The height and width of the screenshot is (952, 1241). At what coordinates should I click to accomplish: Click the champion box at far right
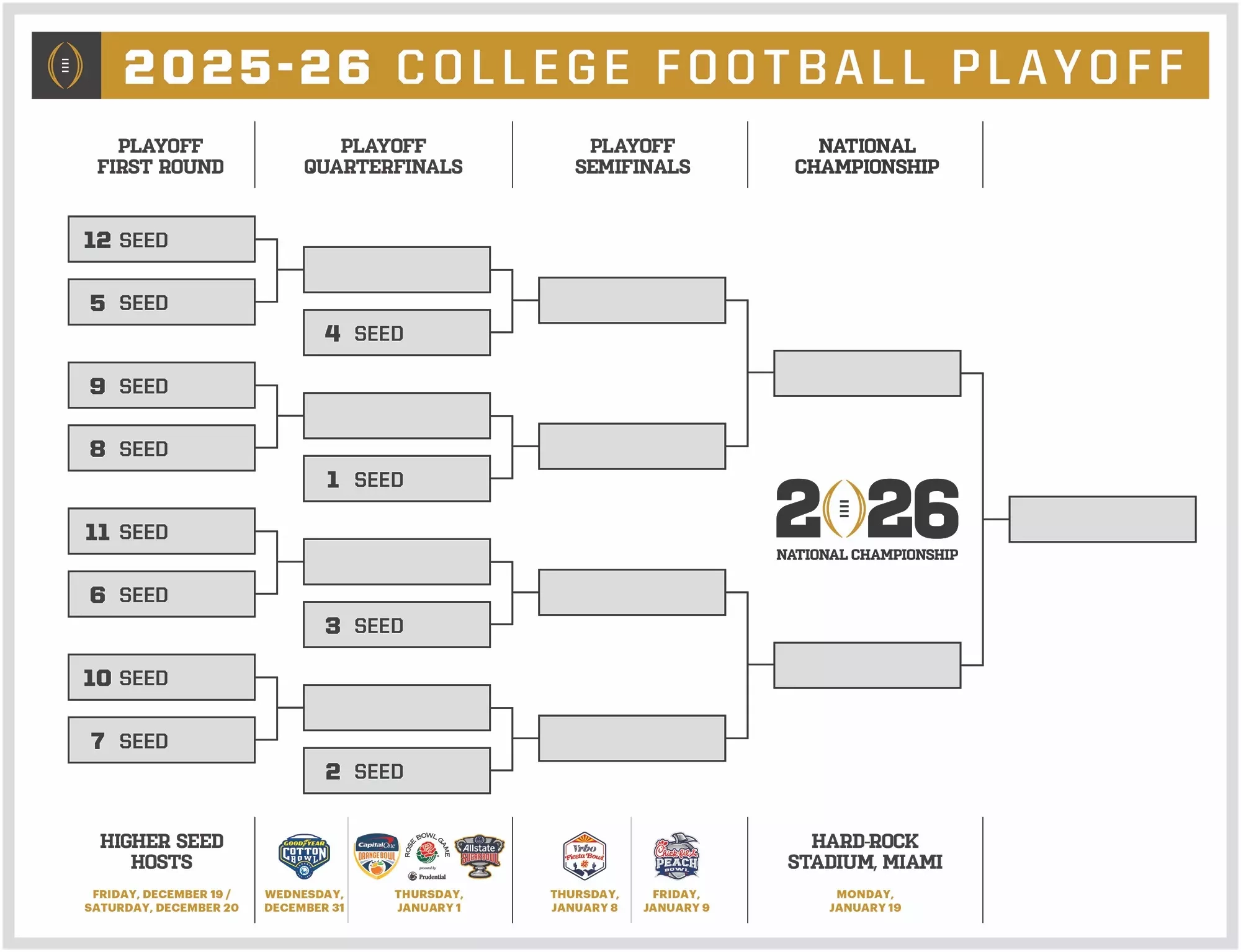1102,519
